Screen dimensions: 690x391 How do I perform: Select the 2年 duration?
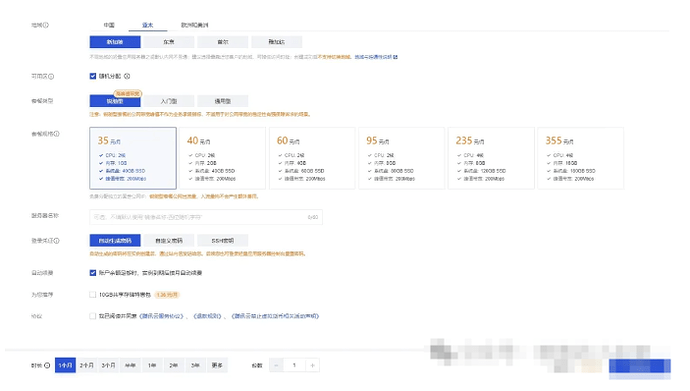click(x=173, y=365)
